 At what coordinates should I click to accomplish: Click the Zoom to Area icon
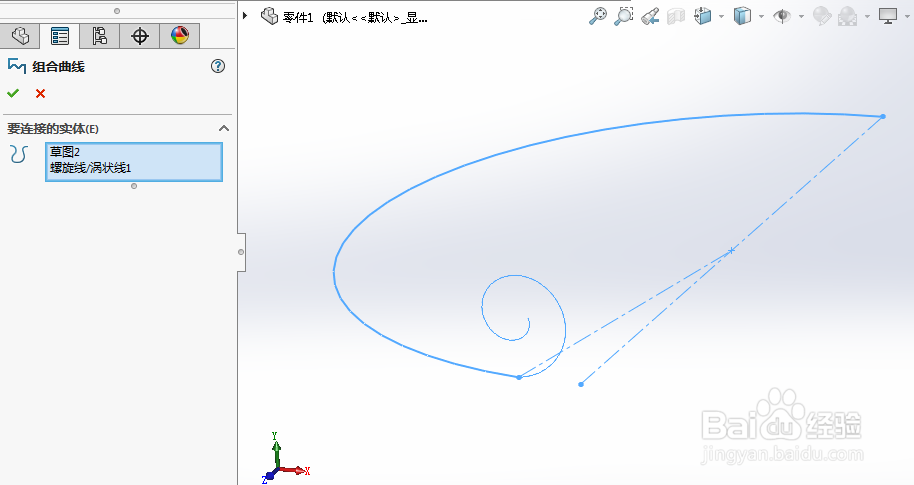point(623,16)
